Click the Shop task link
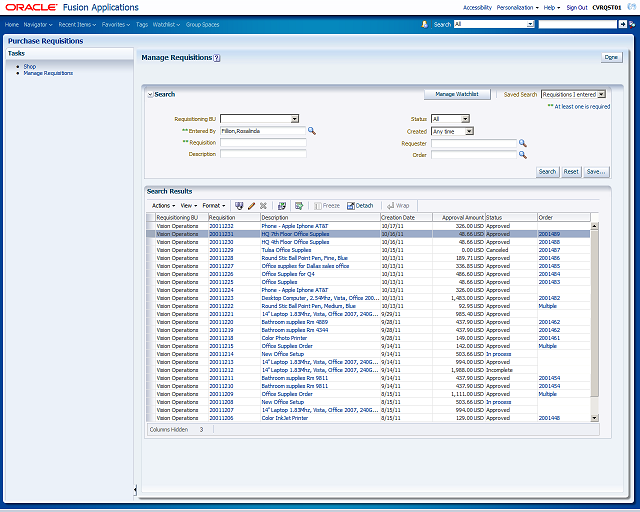 pos(30,66)
